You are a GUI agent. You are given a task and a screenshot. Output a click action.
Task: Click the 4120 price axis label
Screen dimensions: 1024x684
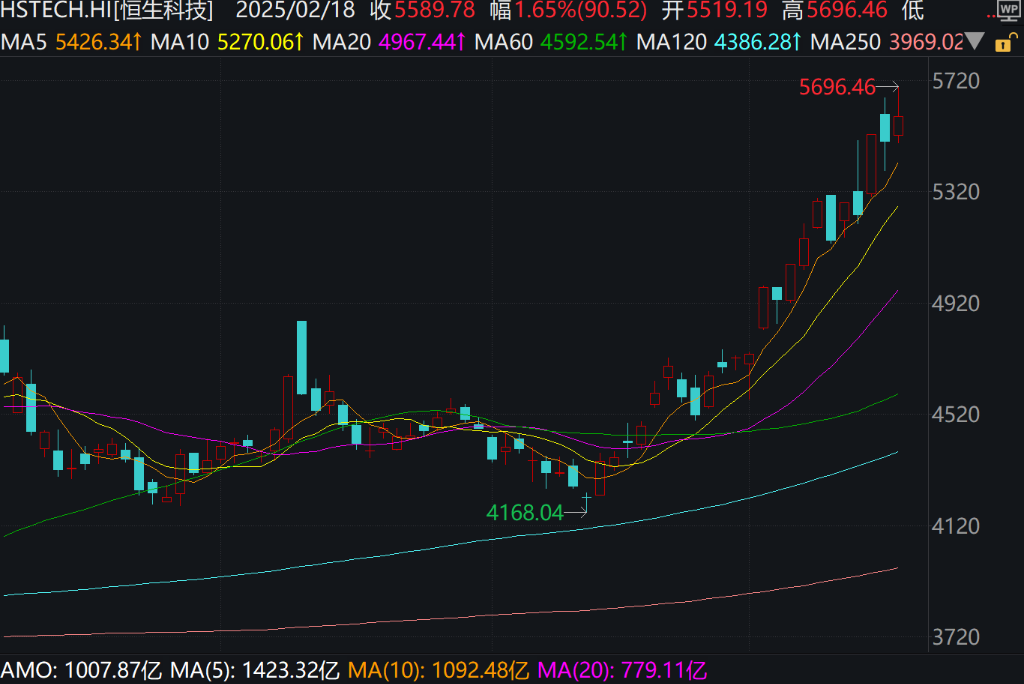click(x=956, y=526)
